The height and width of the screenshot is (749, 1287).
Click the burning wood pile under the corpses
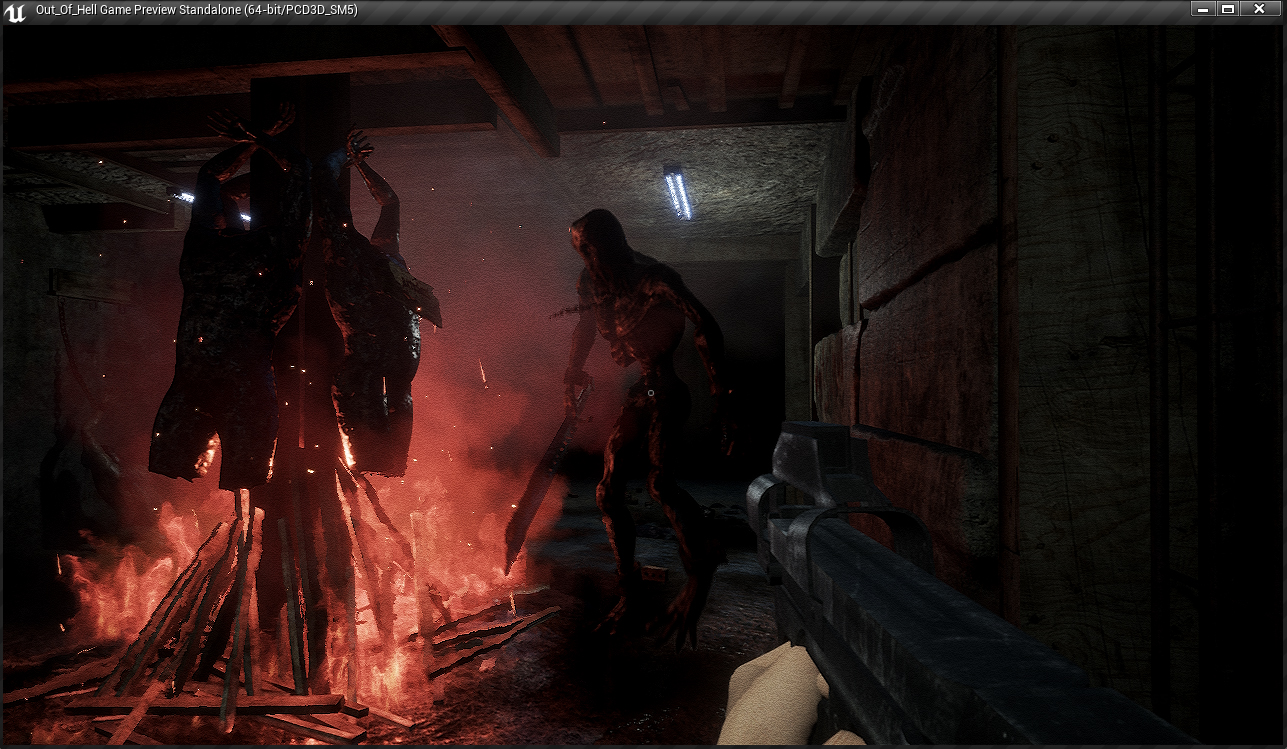(x=260, y=620)
